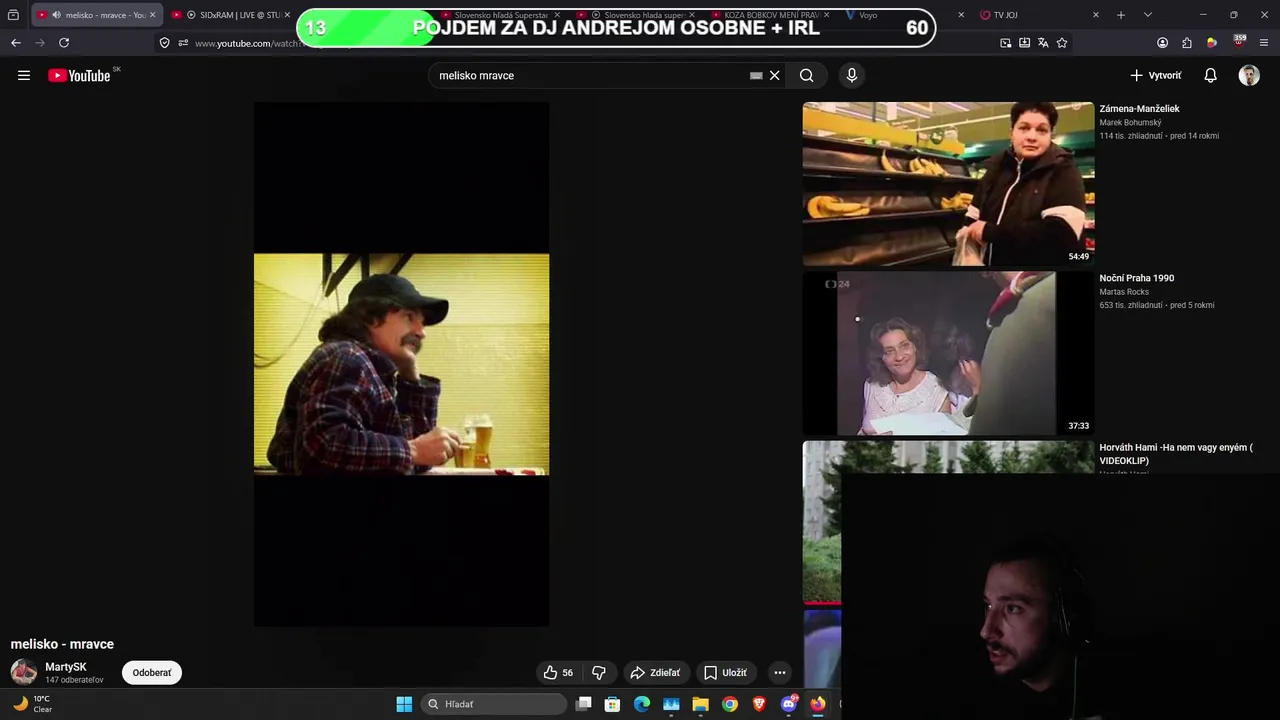Open Discord from the taskbar

point(789,704)
